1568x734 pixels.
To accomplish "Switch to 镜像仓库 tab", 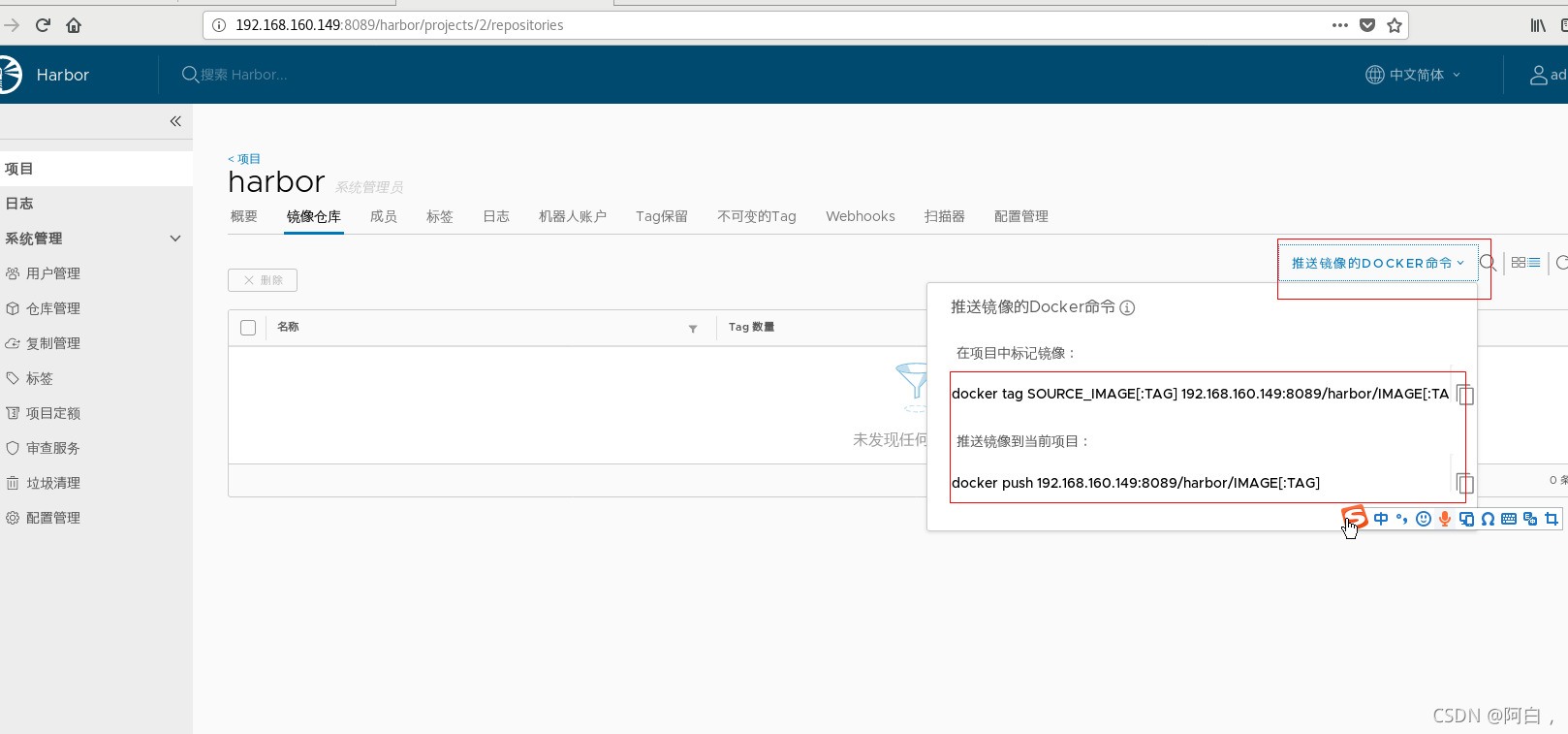I will [x=314, y=216].
